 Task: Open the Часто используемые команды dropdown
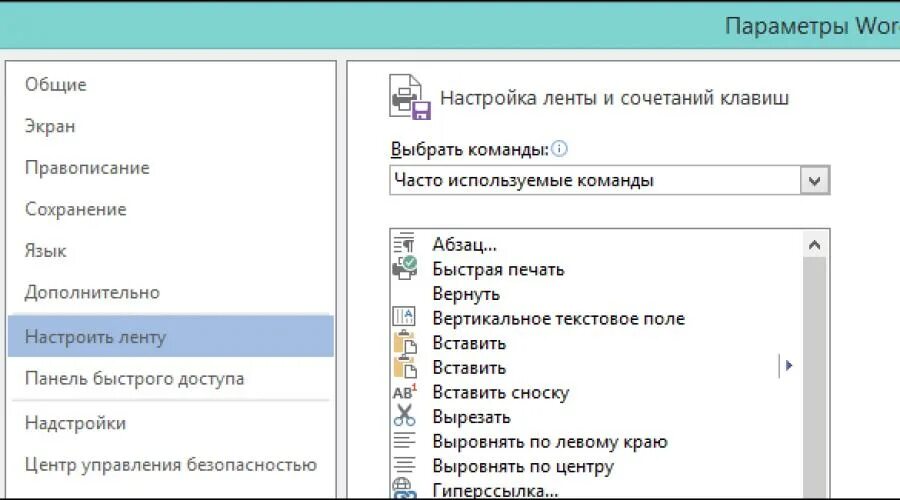(x=814, y=181)
